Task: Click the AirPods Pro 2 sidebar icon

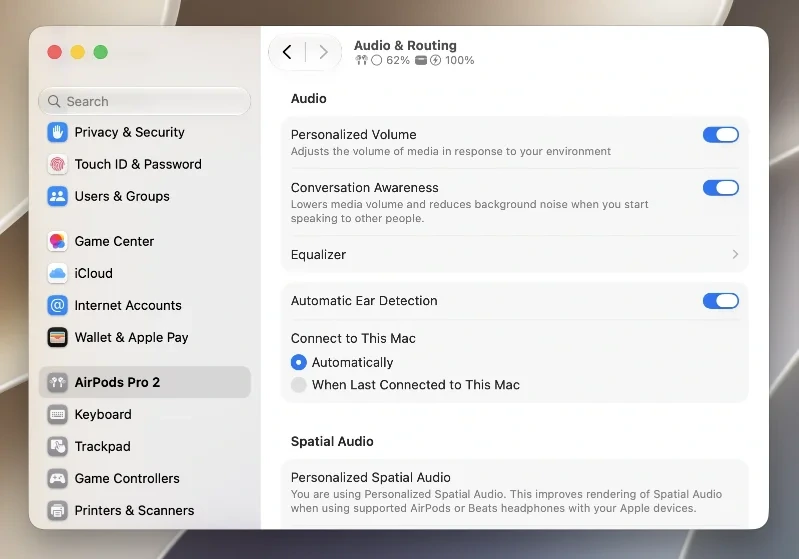Action: pyautogui.click(x=58, y=382)
